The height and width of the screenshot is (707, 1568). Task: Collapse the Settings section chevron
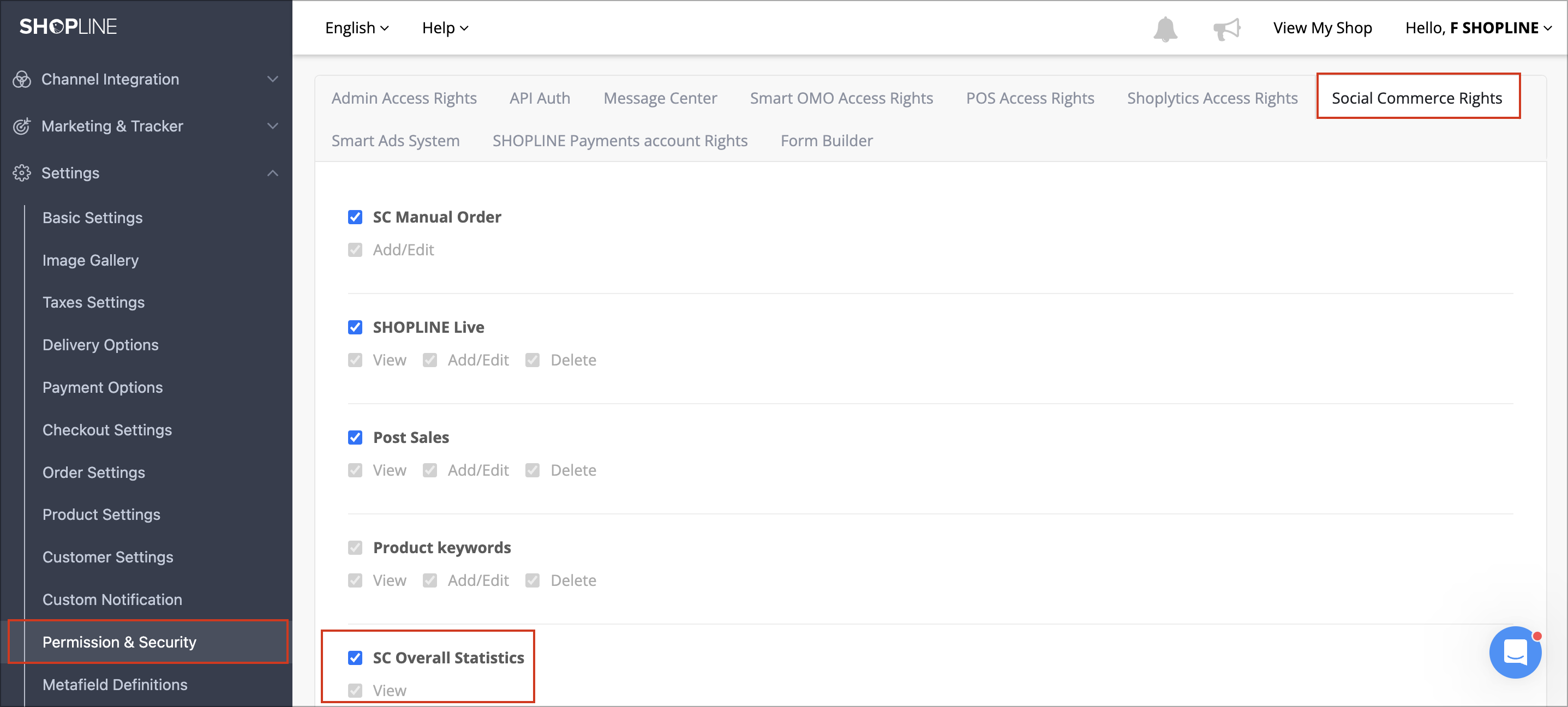[x=273, y=173]
